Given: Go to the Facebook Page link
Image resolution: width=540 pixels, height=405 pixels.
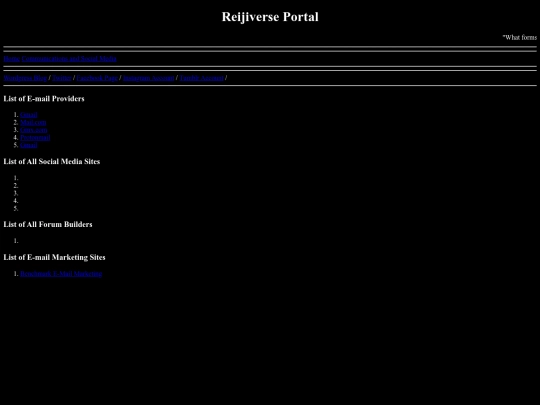Looking at the screenshot, I should pos(97,78).
